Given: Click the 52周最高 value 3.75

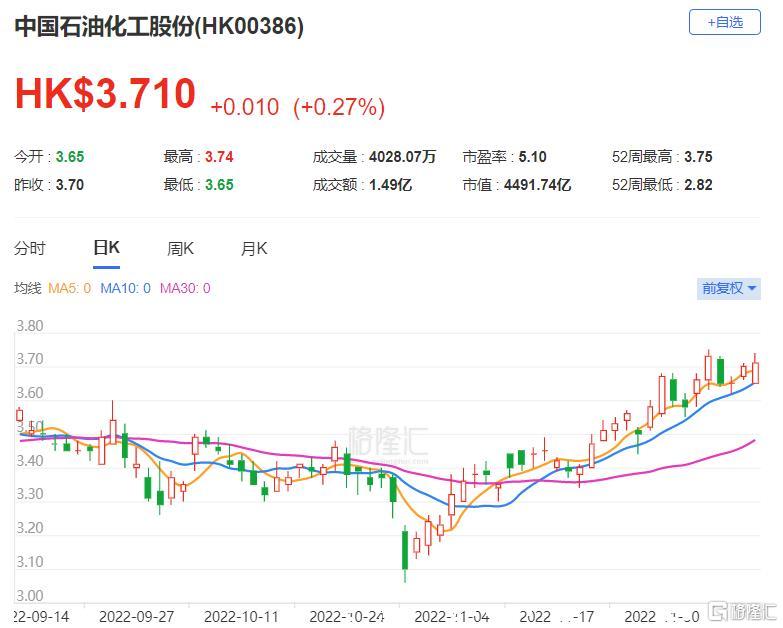Looking at the screenshot, I should point(698,157).
